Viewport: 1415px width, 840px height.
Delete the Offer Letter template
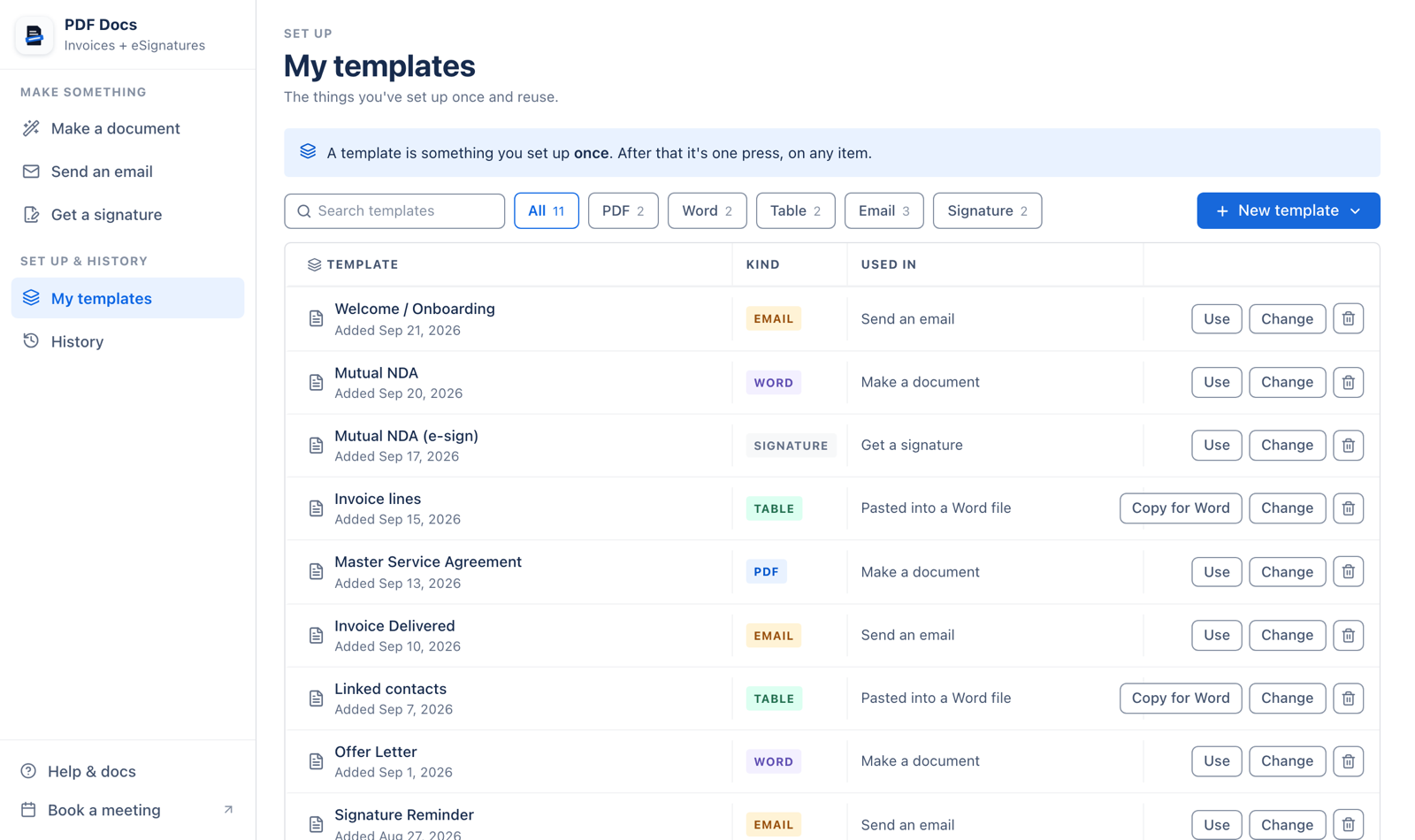tap(1348, 761)
